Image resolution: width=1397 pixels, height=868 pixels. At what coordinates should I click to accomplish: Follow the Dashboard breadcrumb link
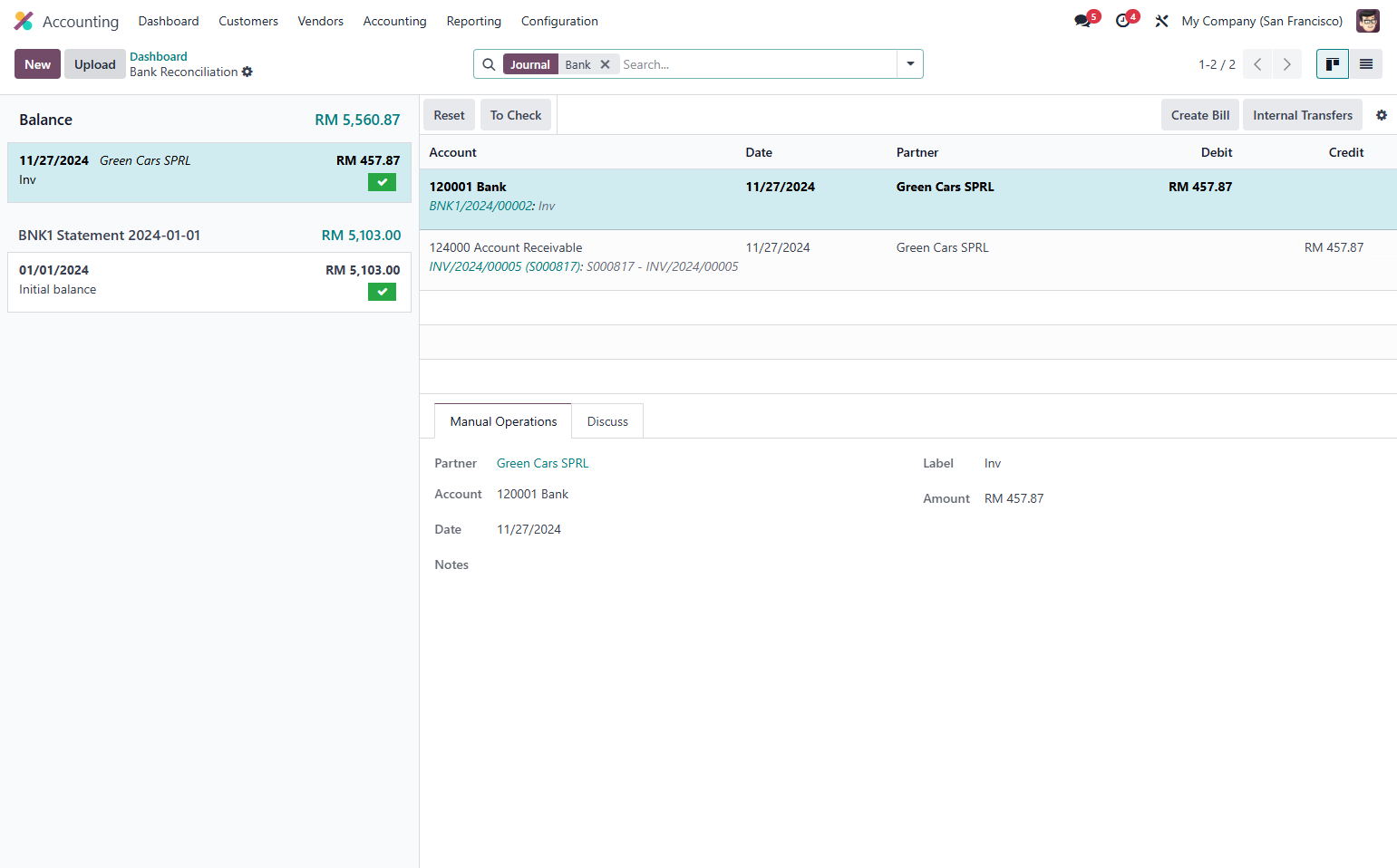tap(159, 56)
